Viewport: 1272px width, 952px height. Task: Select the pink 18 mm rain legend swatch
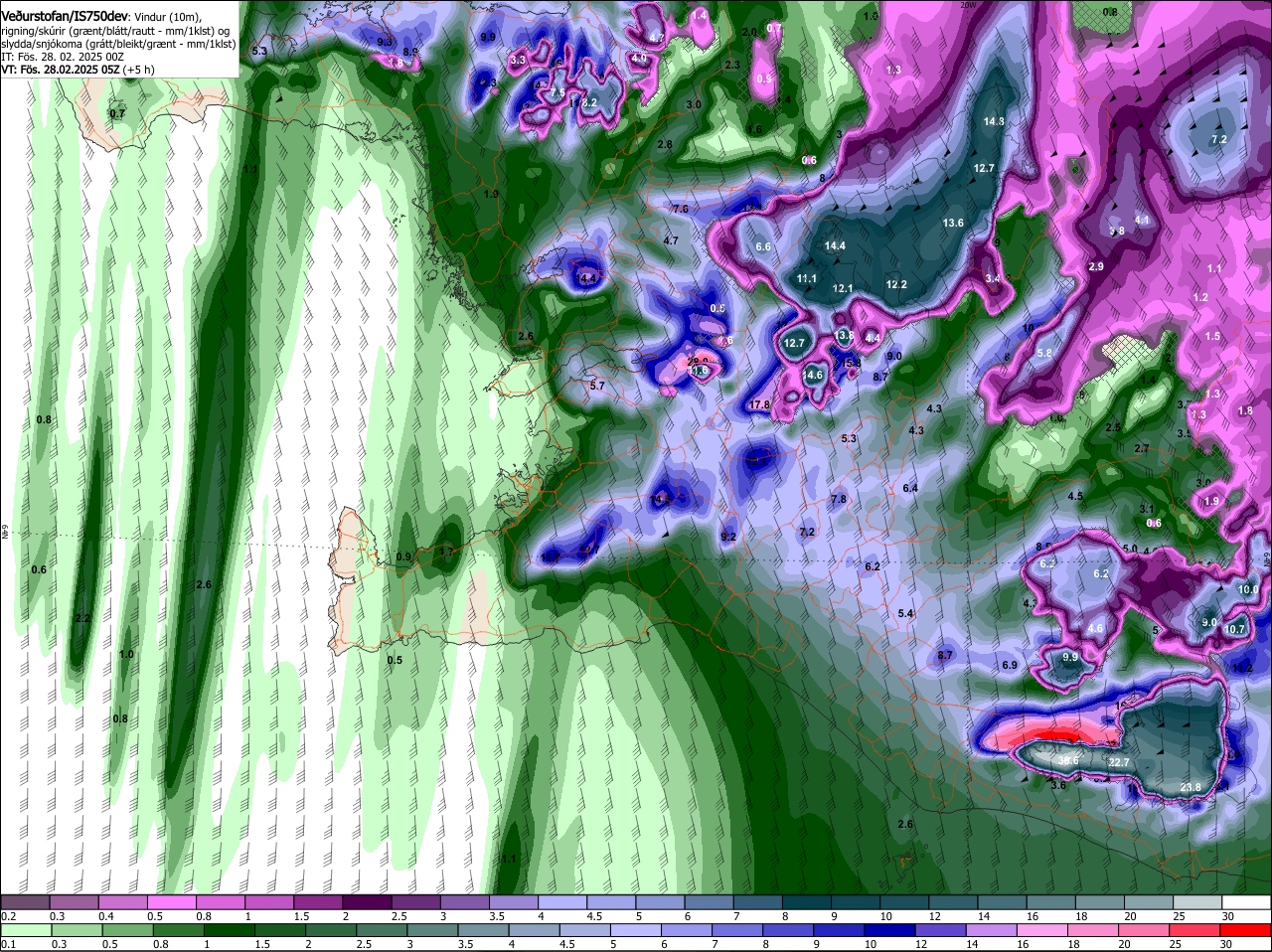tap(1091, 930)
